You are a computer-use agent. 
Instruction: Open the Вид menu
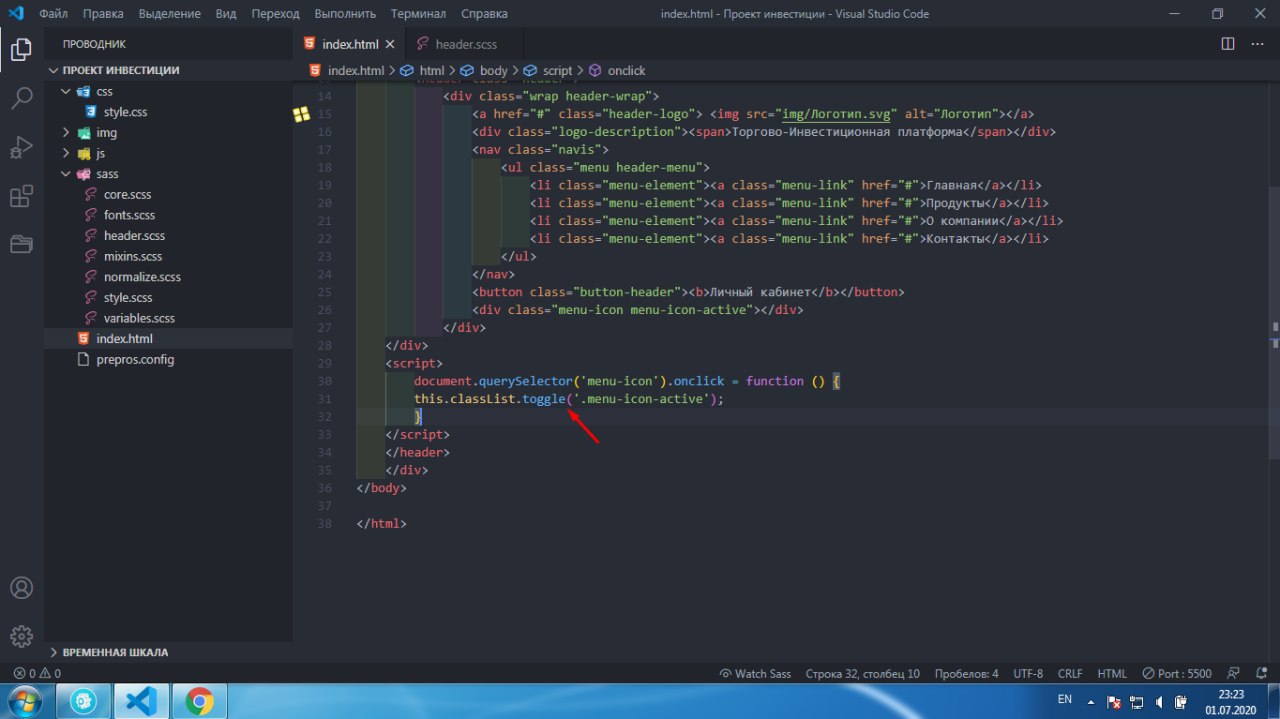pyautogui.click(x=226, y=14)
